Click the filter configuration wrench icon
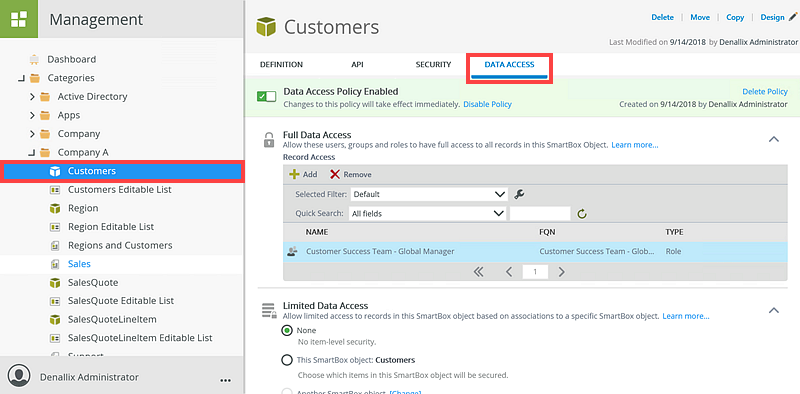 click(x=519, y=194)
